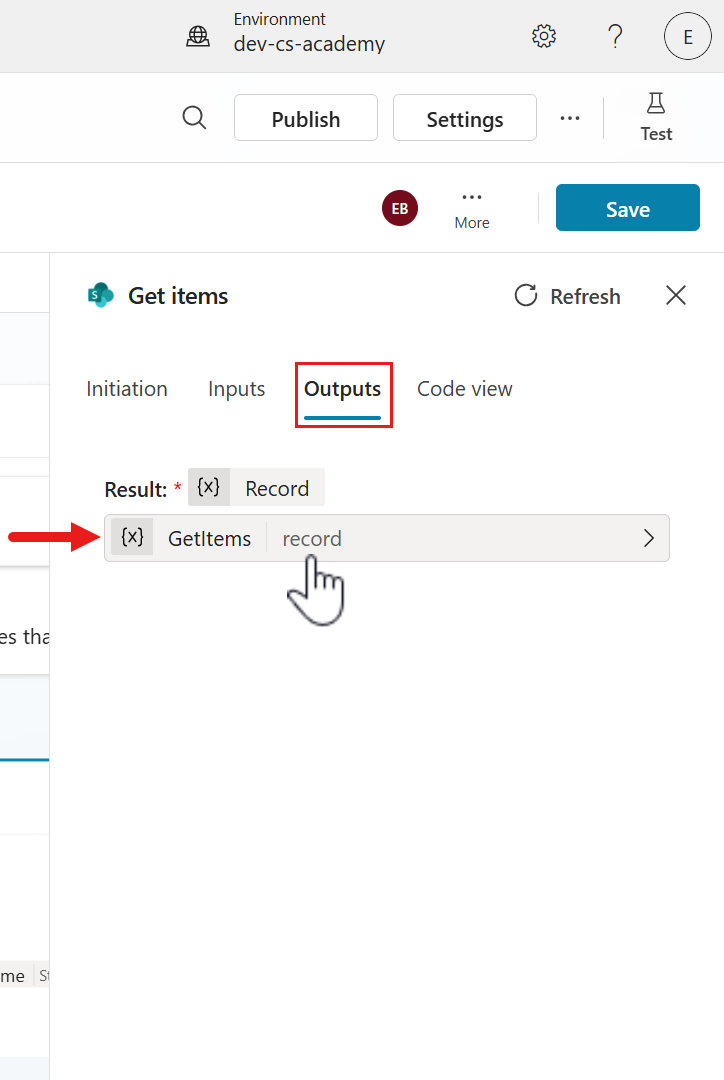Switch to the Initiation tab
The height and width of the screenshot is (1080, 724).
click(127, 389)
